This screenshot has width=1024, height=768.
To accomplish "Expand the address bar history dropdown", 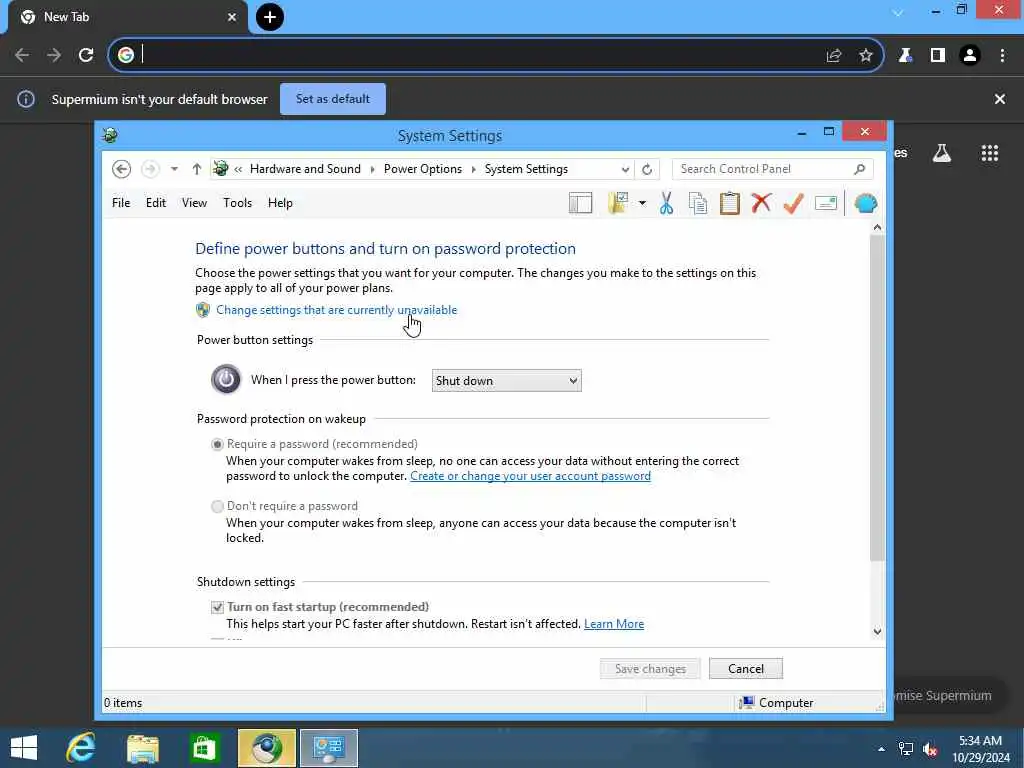I will coord(625,169).
